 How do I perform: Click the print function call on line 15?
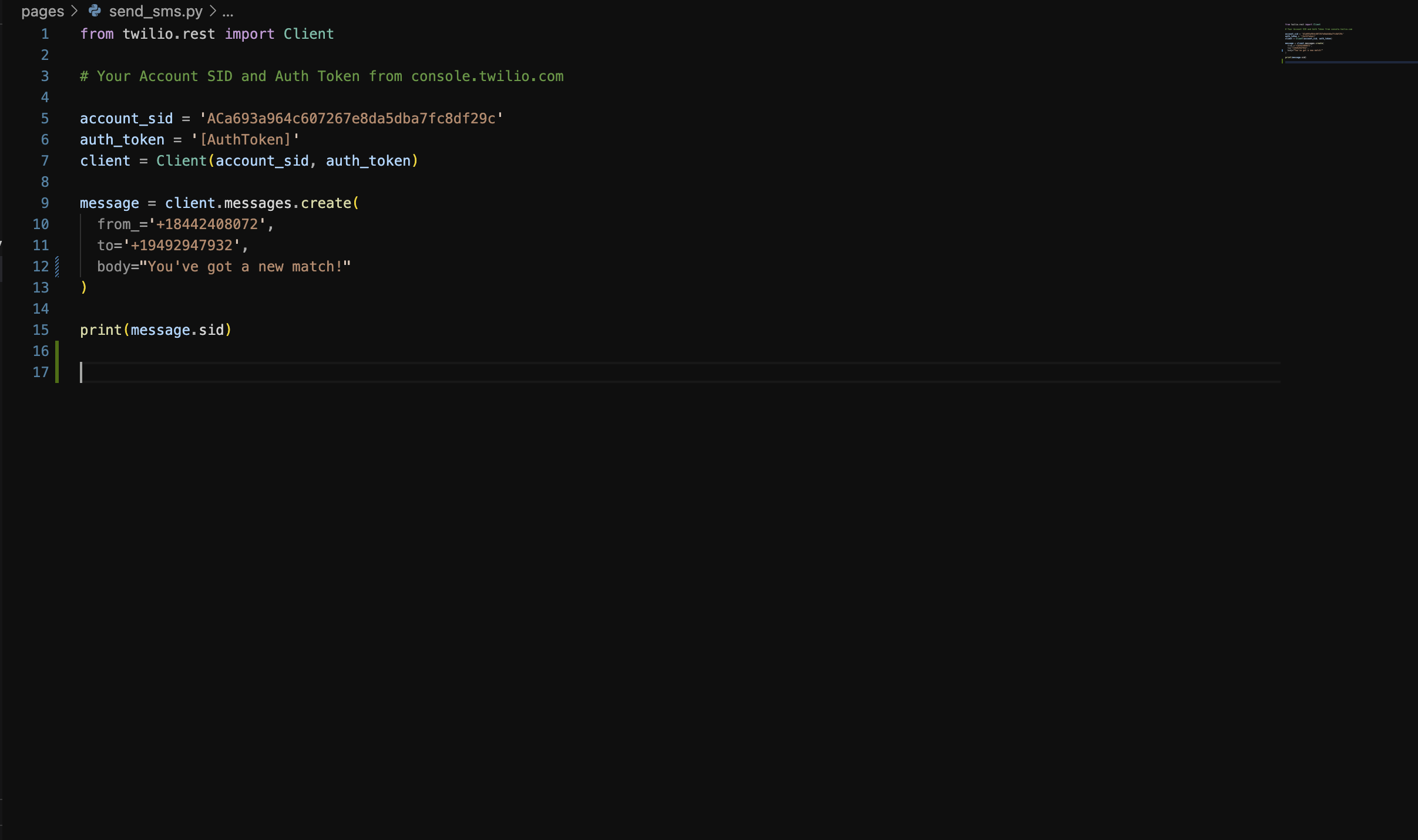pyautogui.click(x=100, y=330)
